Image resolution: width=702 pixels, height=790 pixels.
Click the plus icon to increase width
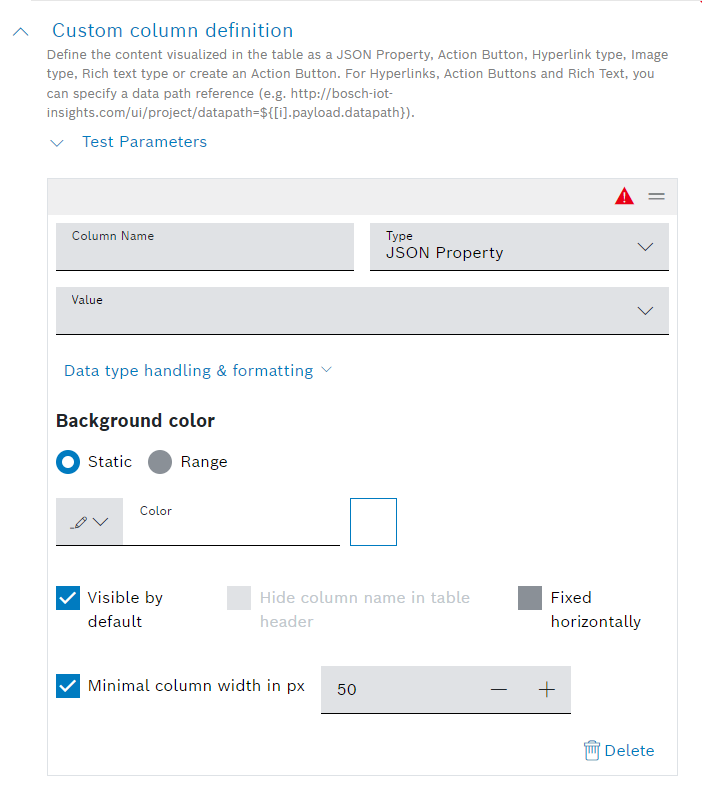point(547,690)
